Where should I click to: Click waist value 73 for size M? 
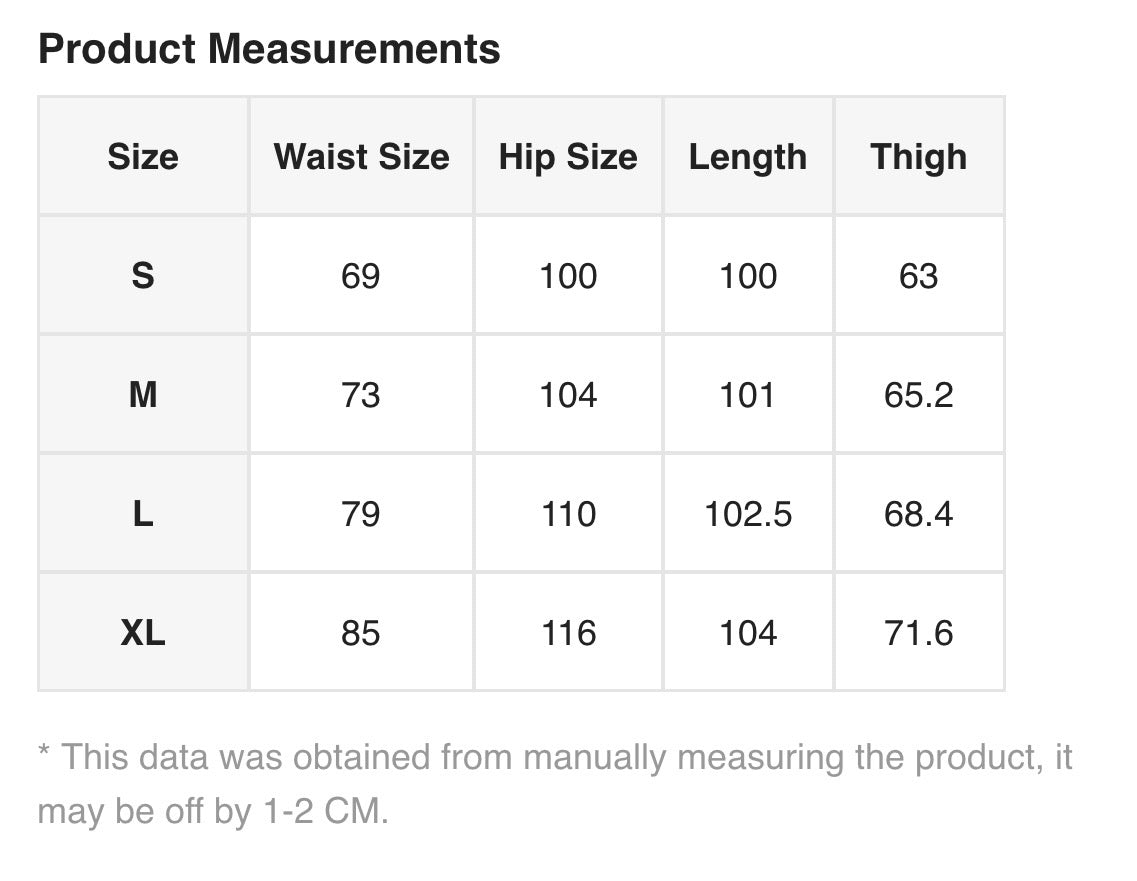(361, 395)
